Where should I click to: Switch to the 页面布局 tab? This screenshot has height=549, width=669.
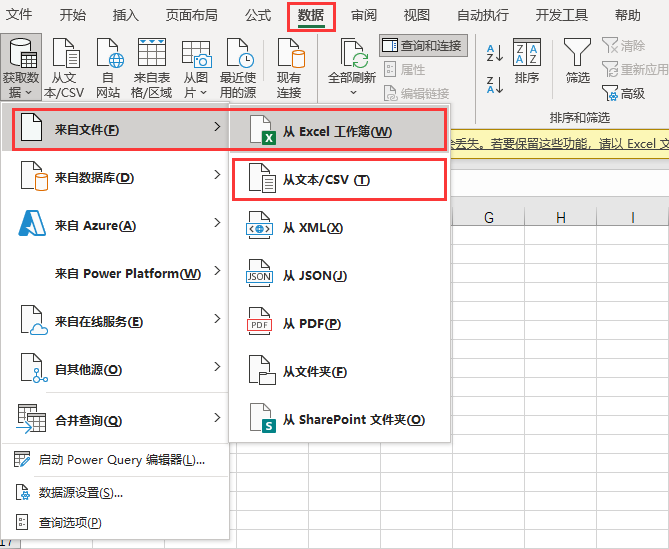click(x=192, y=15)
